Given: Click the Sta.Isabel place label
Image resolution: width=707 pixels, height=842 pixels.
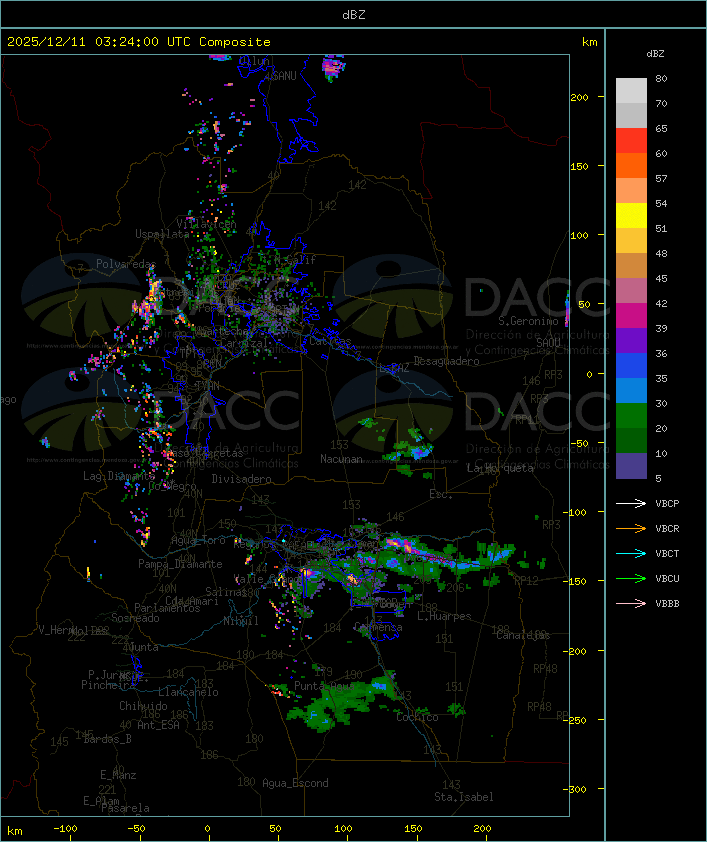Looking at the screenshot, I should [464, 797].
